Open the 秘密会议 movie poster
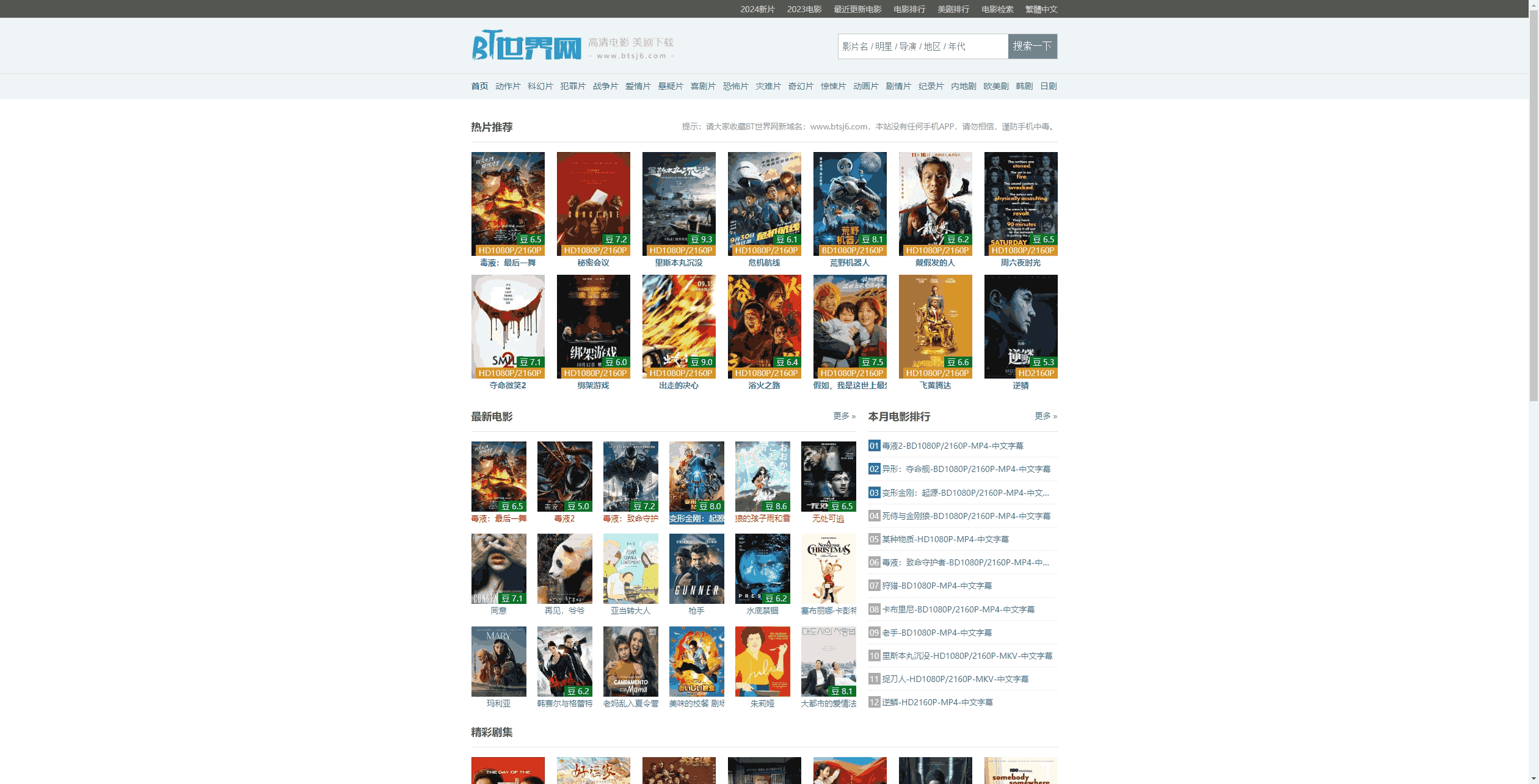The image size is (1539, 784). pos(593,204)
